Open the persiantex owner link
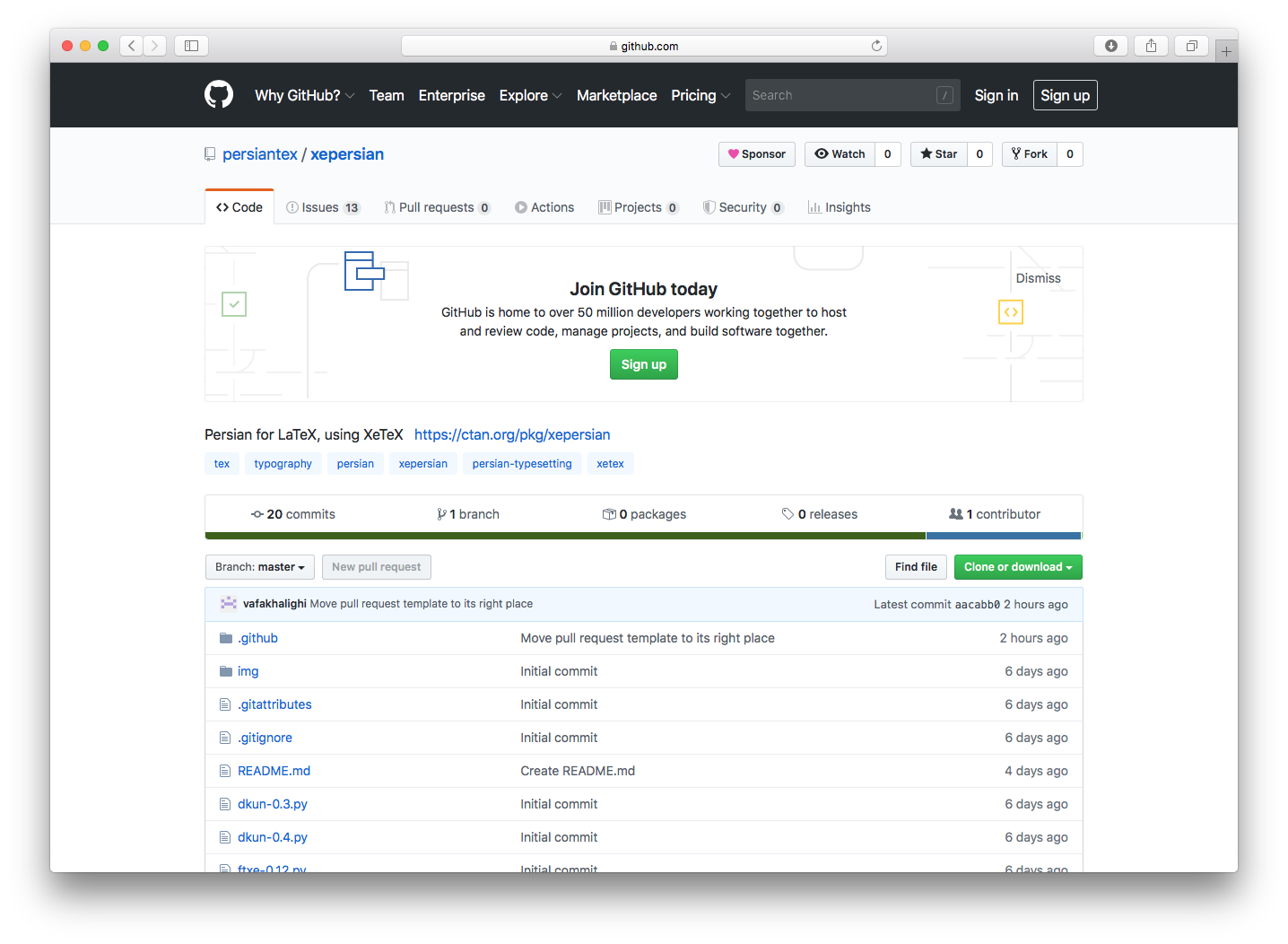 pyautogui.click(x=260, y=154)
